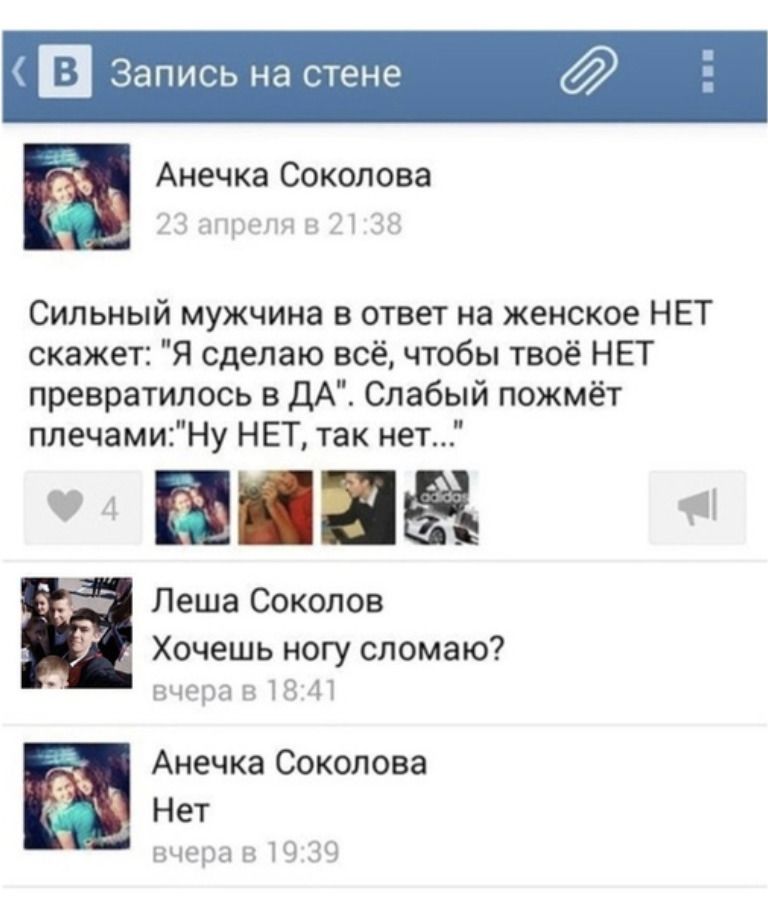Open liker avatar of man in suit

(358, 508)
